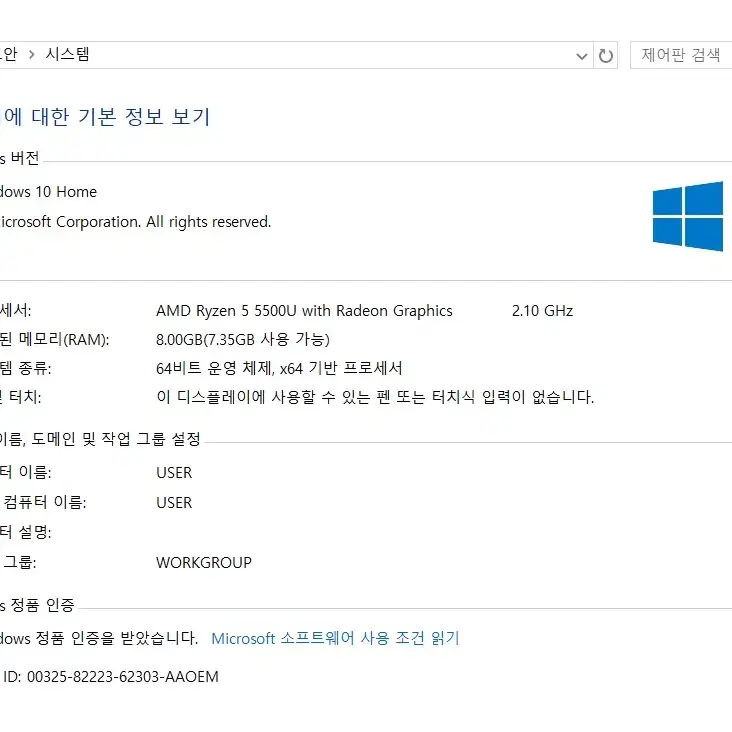Click the 메모리(RAM) label
732x732 pixels.
point(55,339)
